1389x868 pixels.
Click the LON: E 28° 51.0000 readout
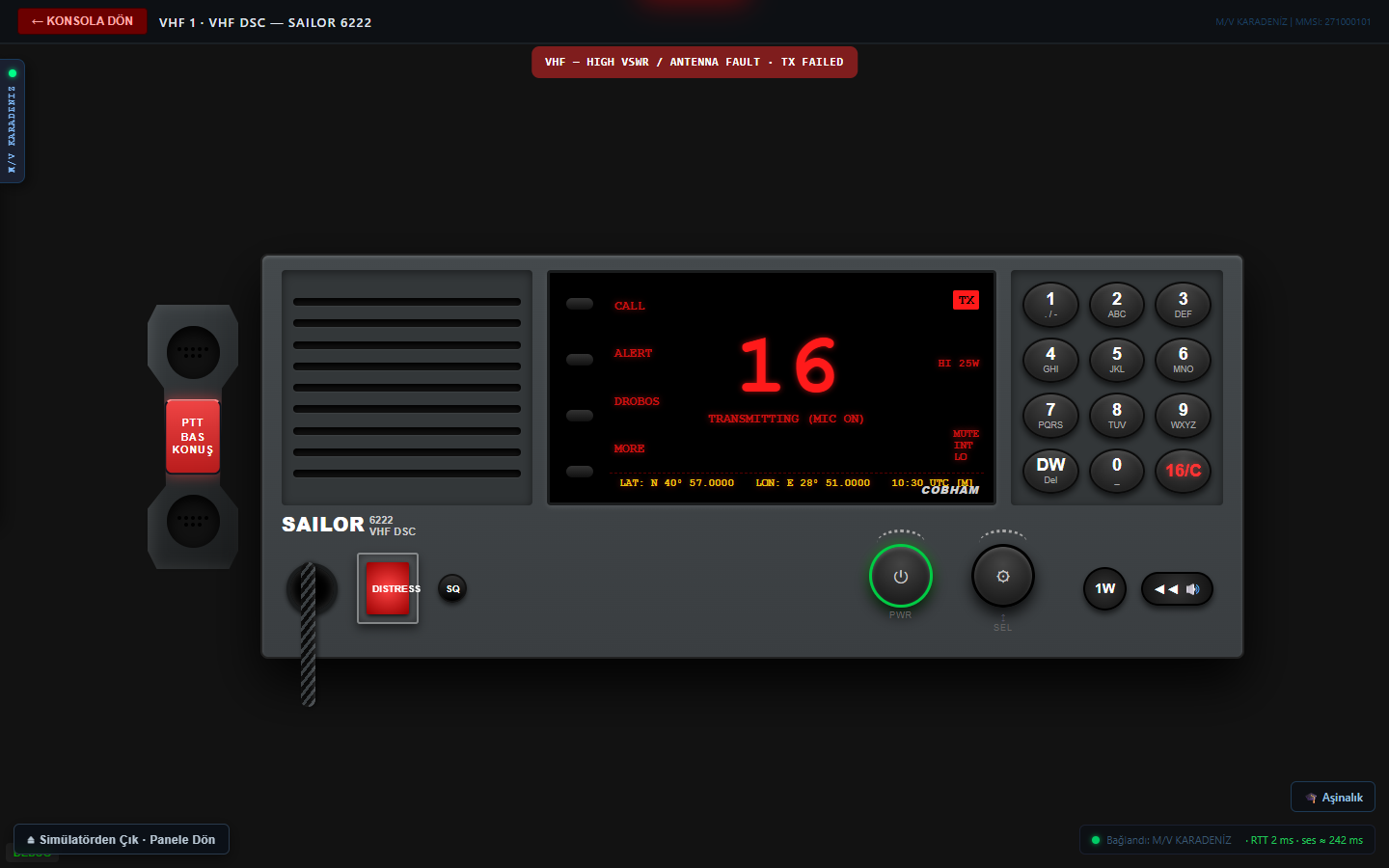[x=813, y=483]
